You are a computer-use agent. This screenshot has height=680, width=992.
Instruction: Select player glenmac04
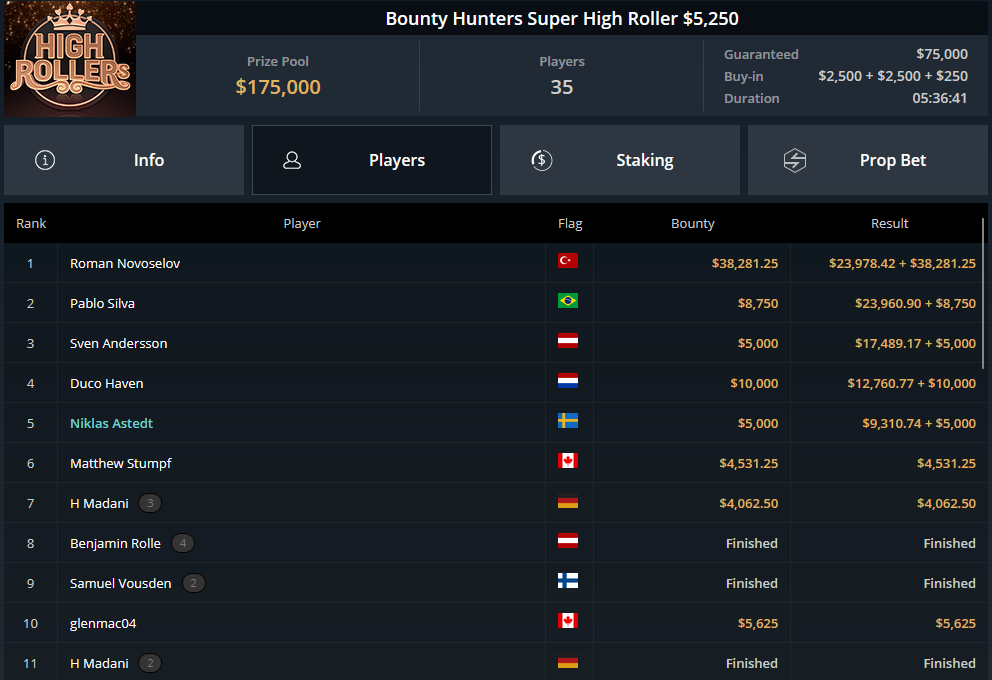[103, 623]
